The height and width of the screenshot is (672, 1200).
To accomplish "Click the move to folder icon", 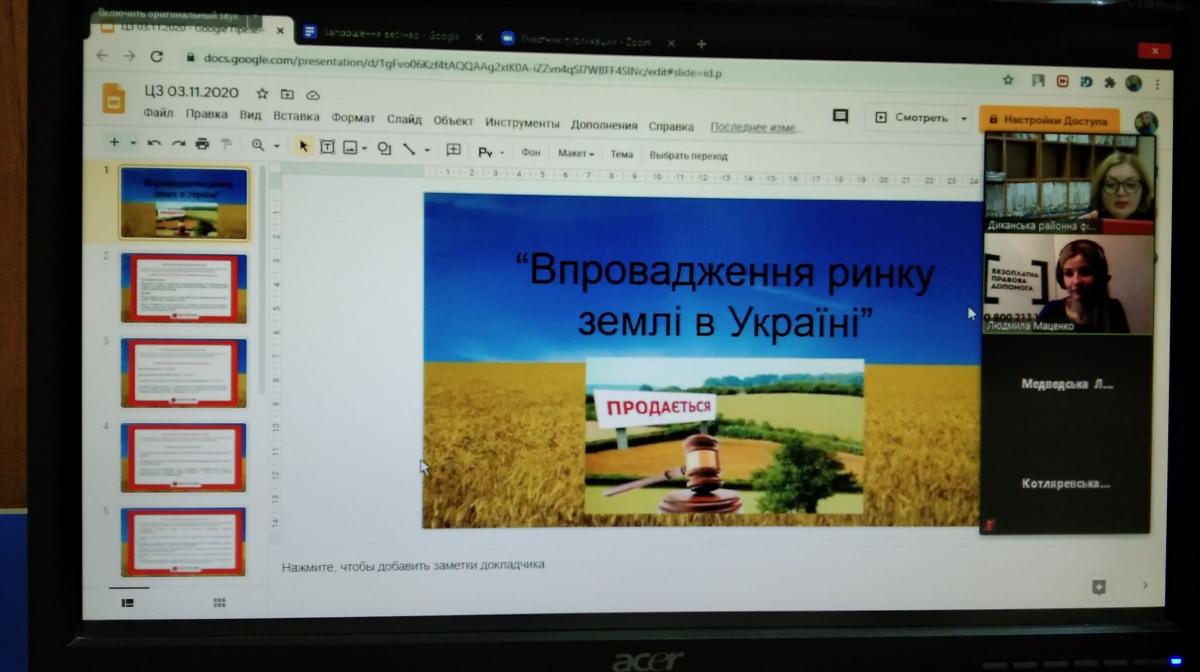I will (x=287, y=94).
